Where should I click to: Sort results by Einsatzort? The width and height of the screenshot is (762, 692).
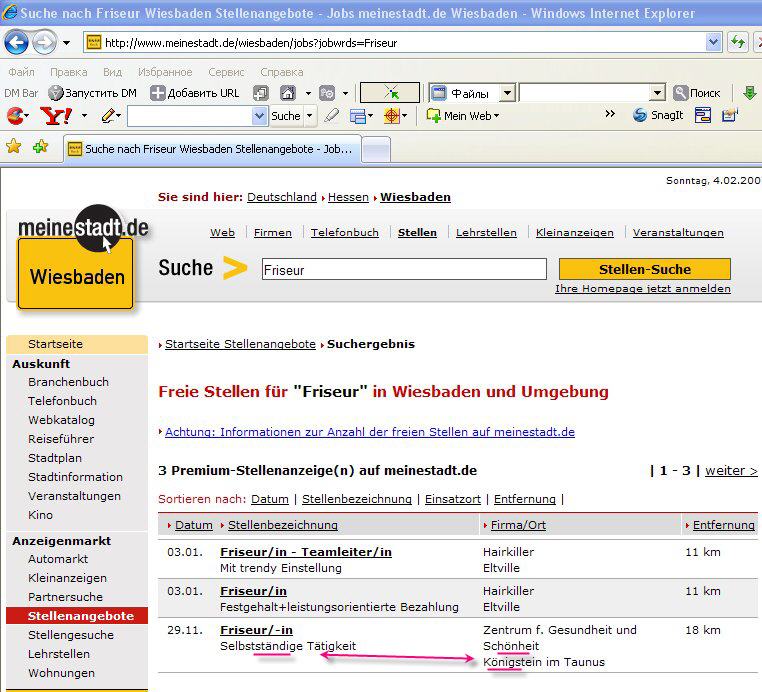pos(452,499)
